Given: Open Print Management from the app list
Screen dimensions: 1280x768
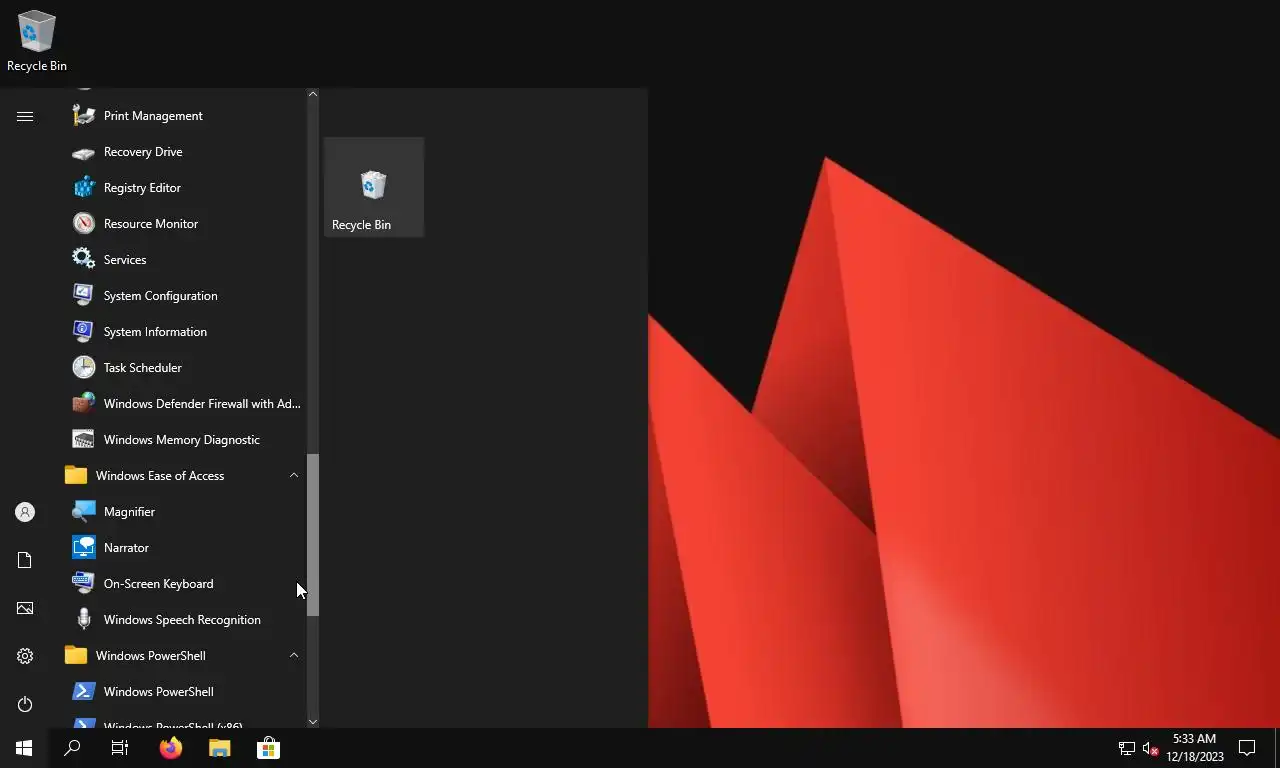Looking at the screenshot, I should 185,116.
